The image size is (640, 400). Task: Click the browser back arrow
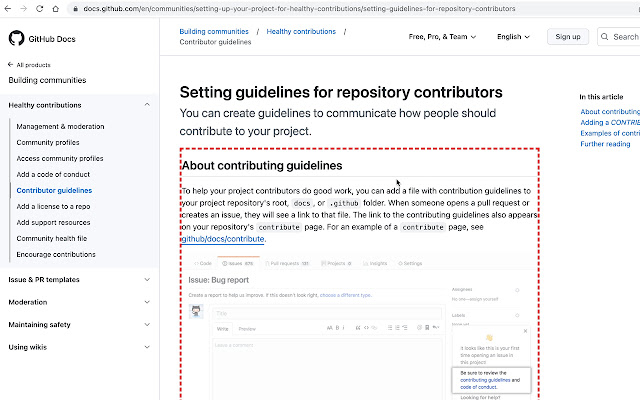pyautogui.click(x=7, y=8)
